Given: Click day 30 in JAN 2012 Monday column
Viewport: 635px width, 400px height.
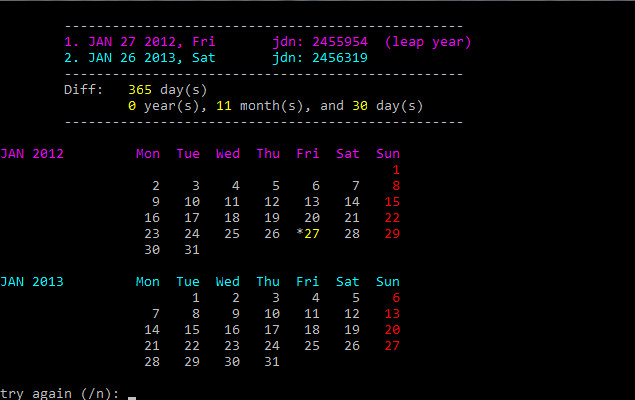Looking at the screenshot, I should coord(152,250).
